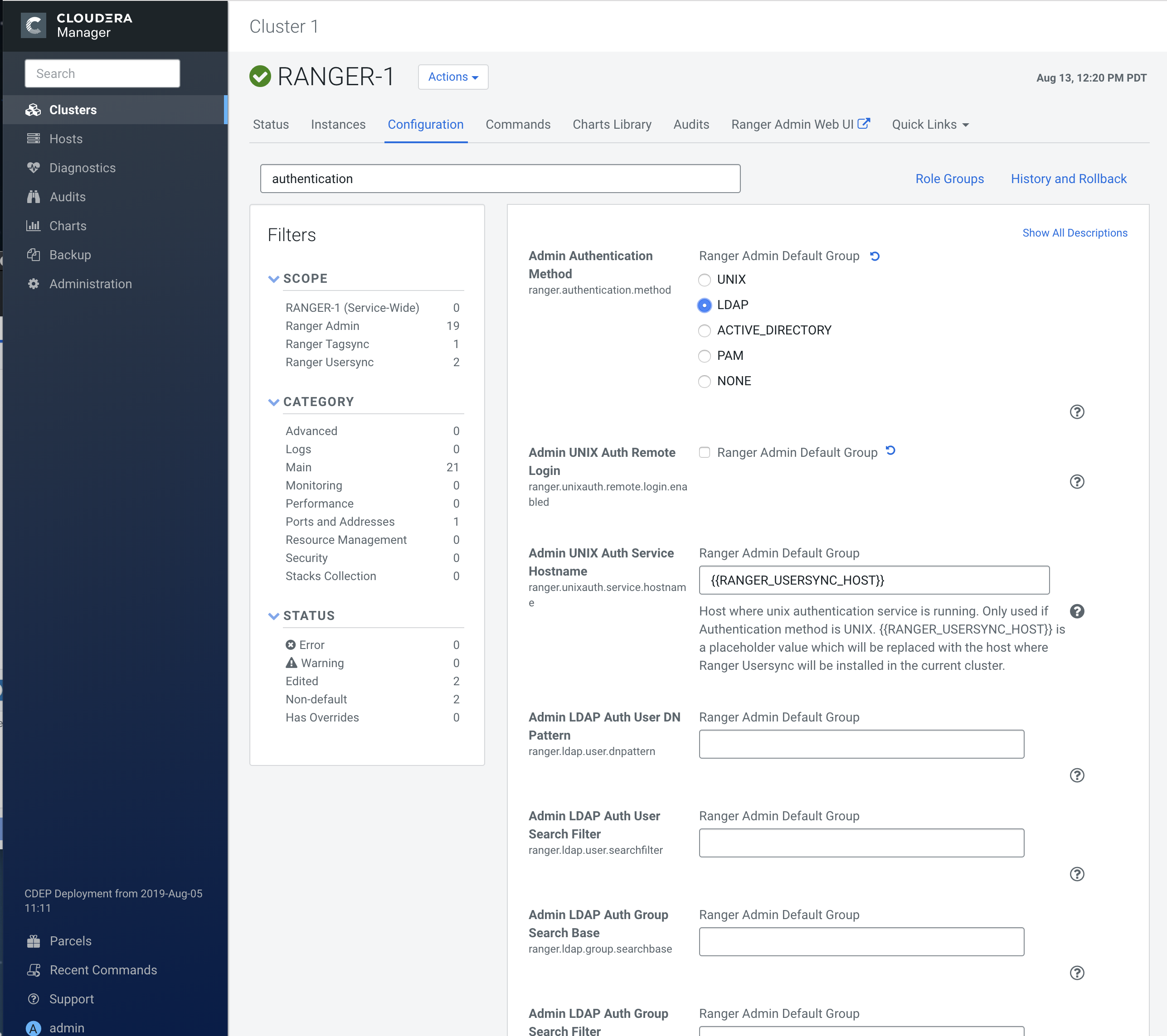Open the Actions dropdown
This screenshot has height=1036, width=1167.
tap(453, 77)
